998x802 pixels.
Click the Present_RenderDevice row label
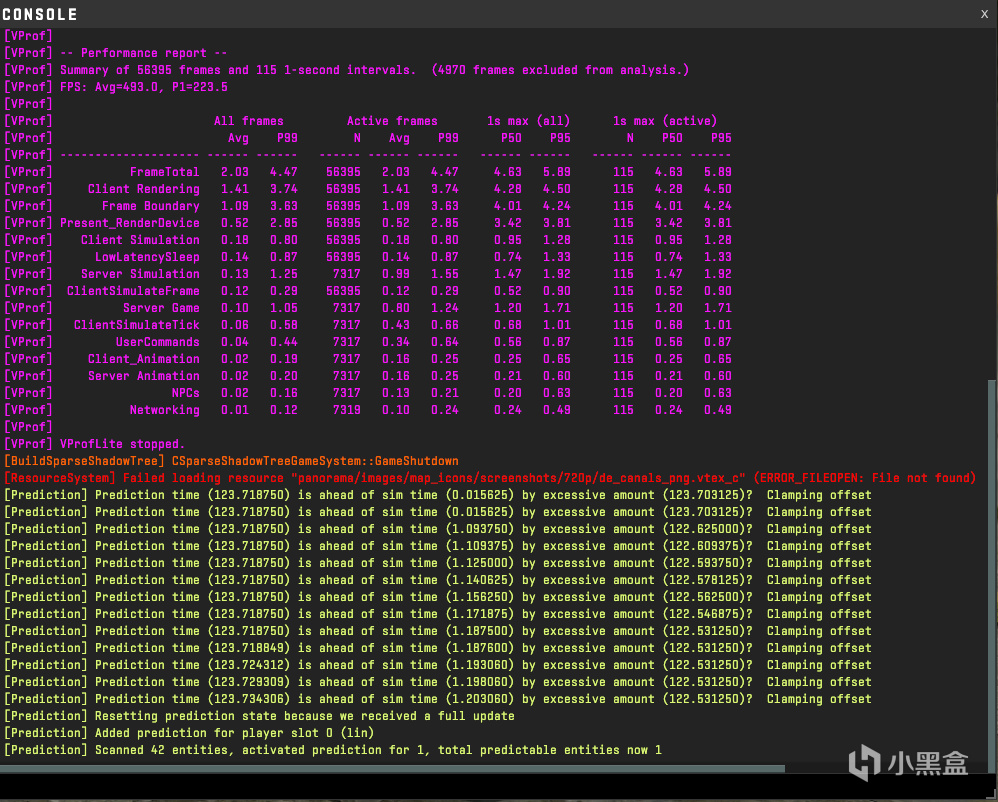[x=130, y=223]
